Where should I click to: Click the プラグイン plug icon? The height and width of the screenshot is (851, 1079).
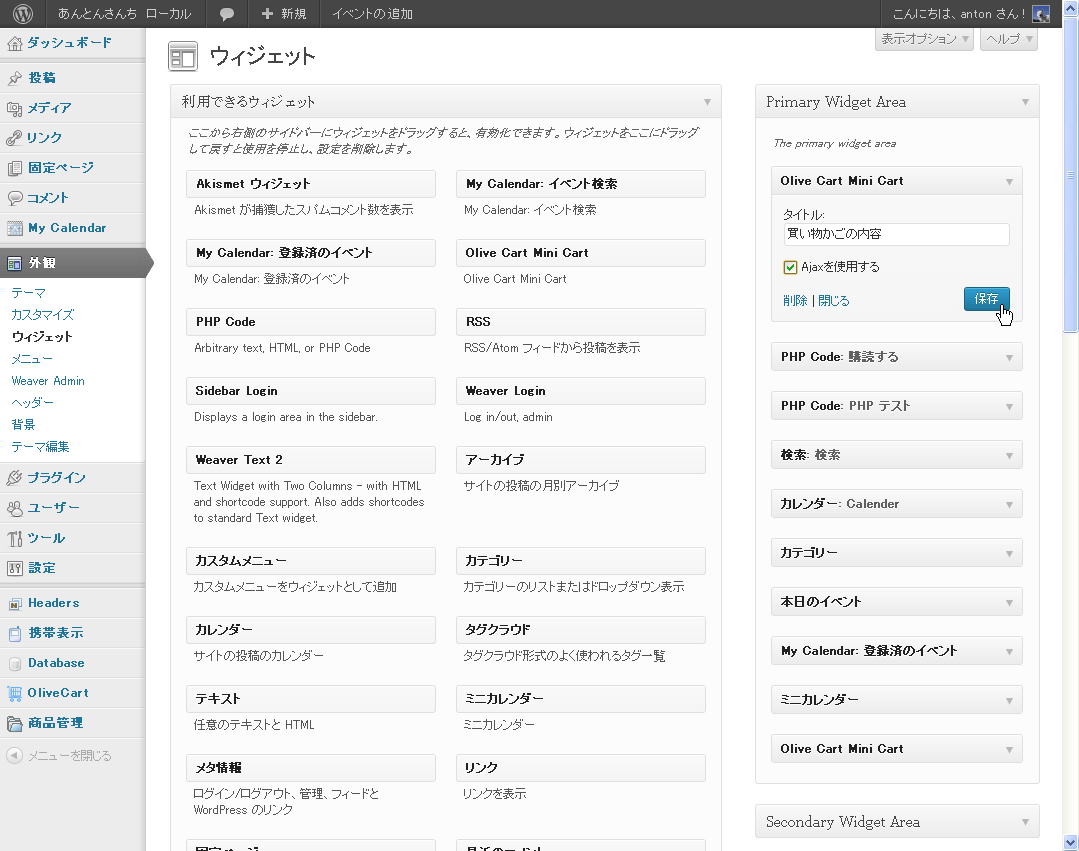tap(14, 478)
